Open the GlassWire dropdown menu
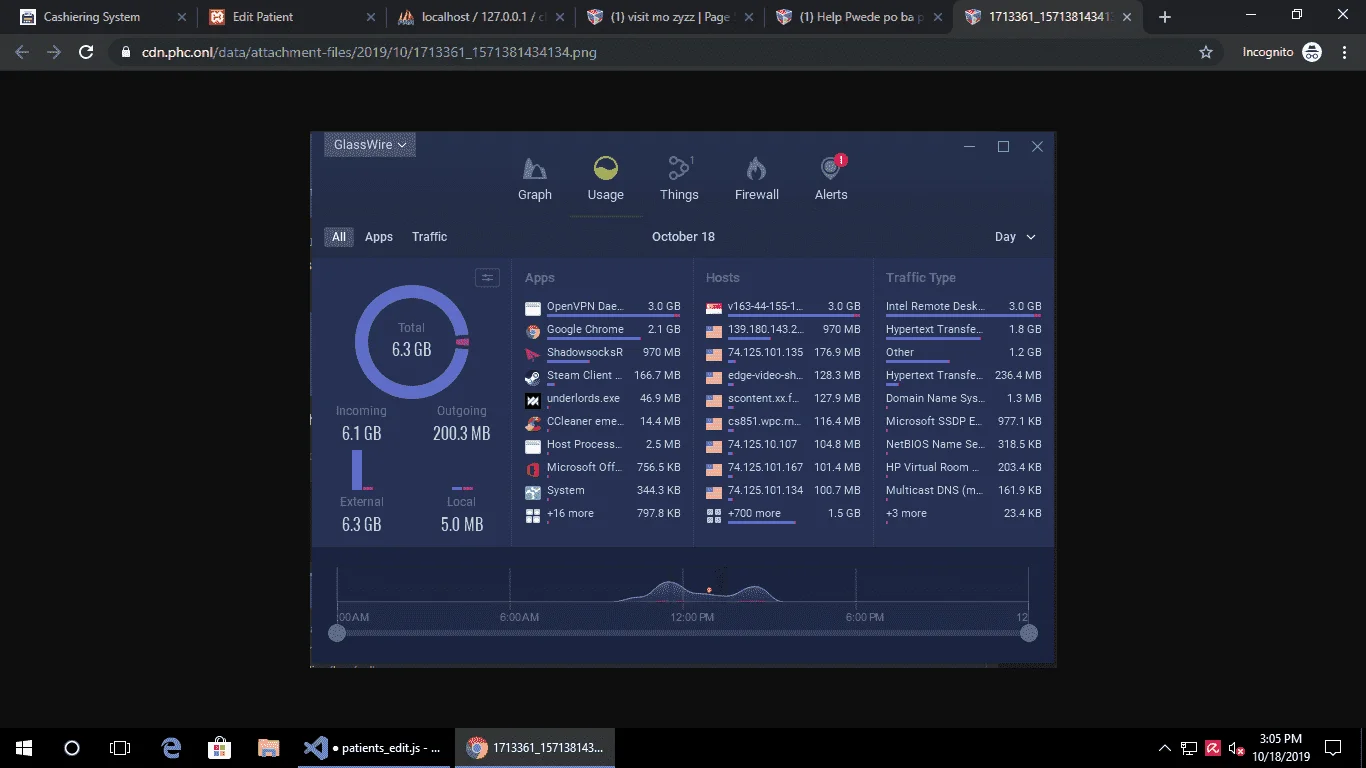Viewport: 1366px width, 768px height. pyautogui.click(x=370, y=145)
